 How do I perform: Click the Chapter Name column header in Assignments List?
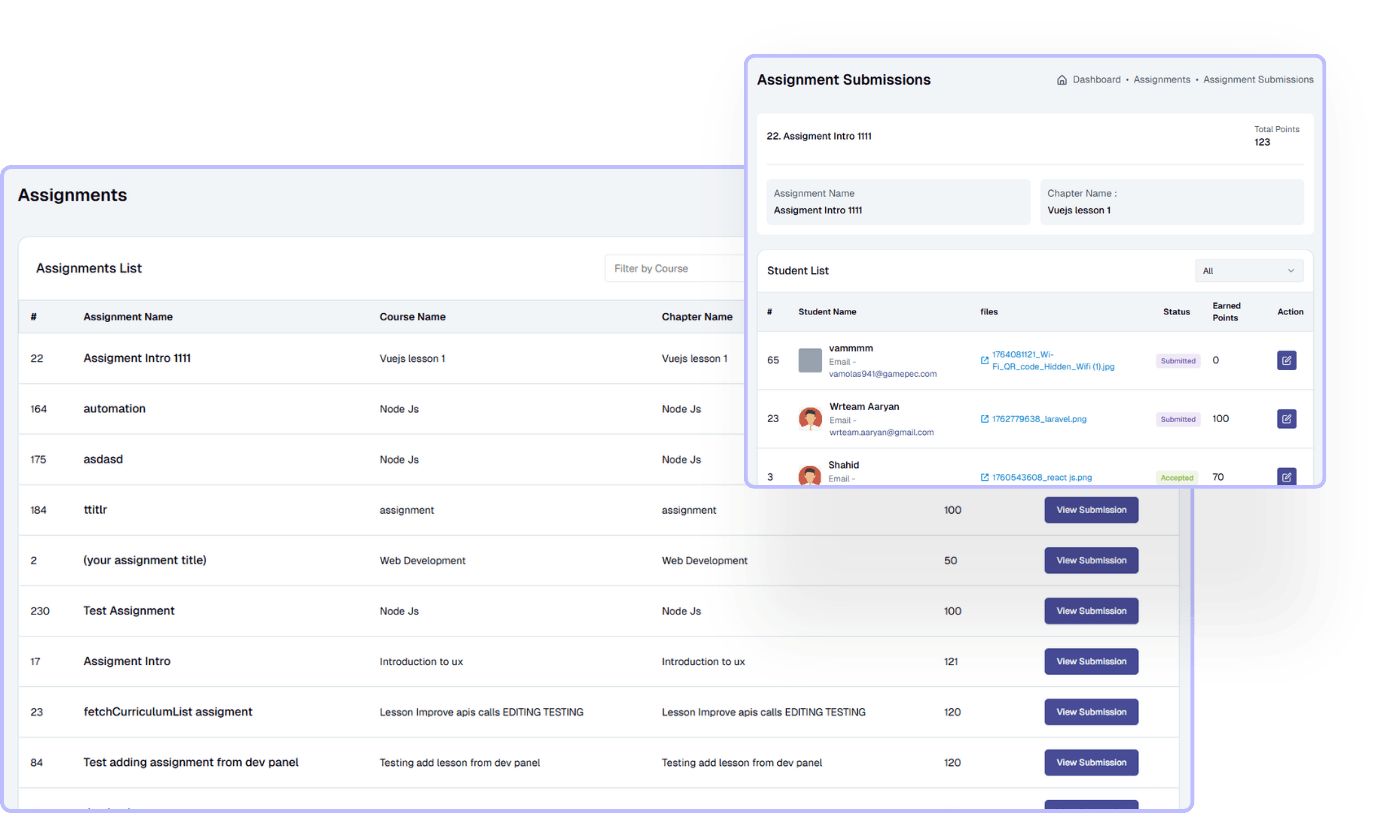697,317
